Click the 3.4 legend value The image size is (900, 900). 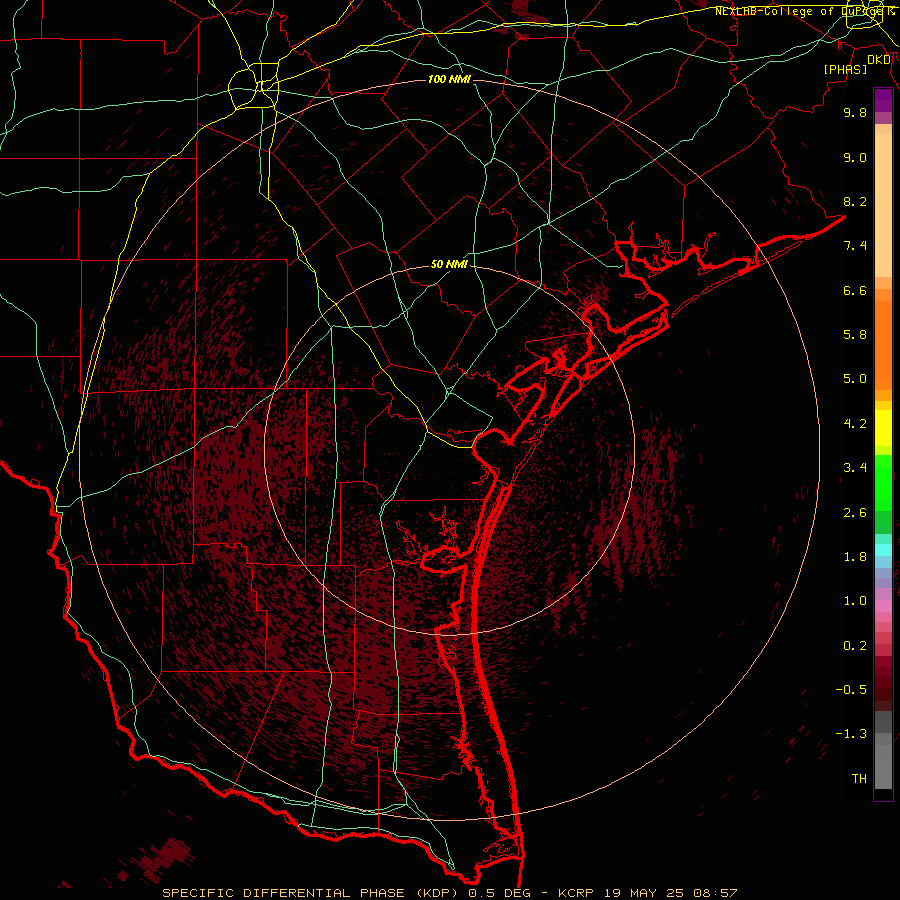point(855,468)
